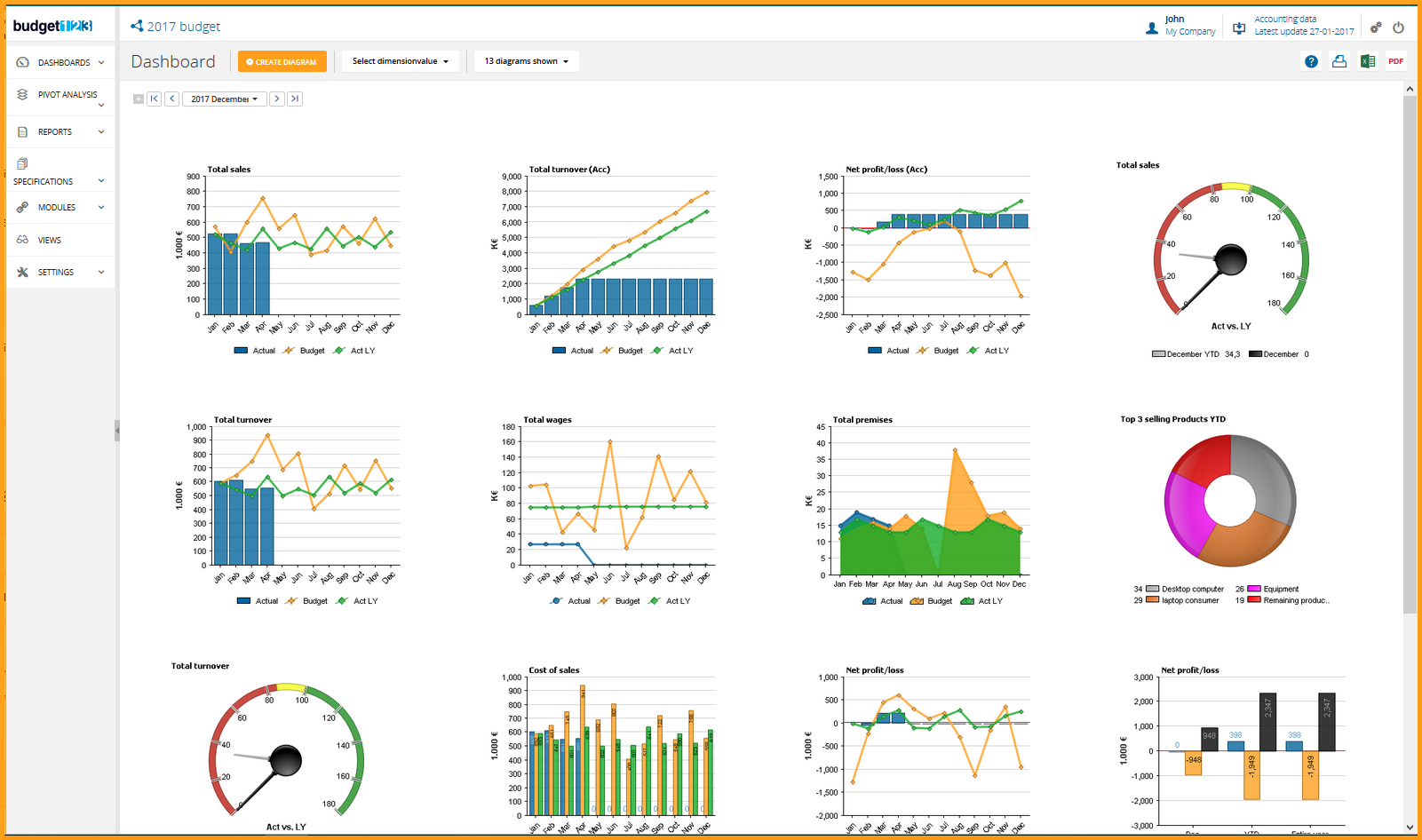
Task: Export the dashboard as PDF
Action: coord(1396,61)
